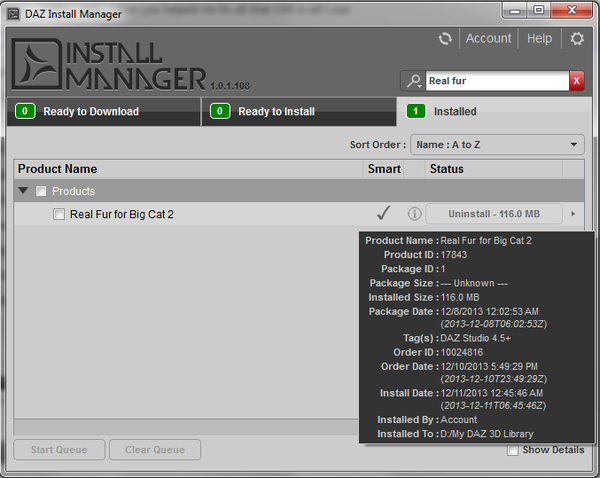600x478 pixels.
Task: Click the Smart column header
Action: pos(384,169)
